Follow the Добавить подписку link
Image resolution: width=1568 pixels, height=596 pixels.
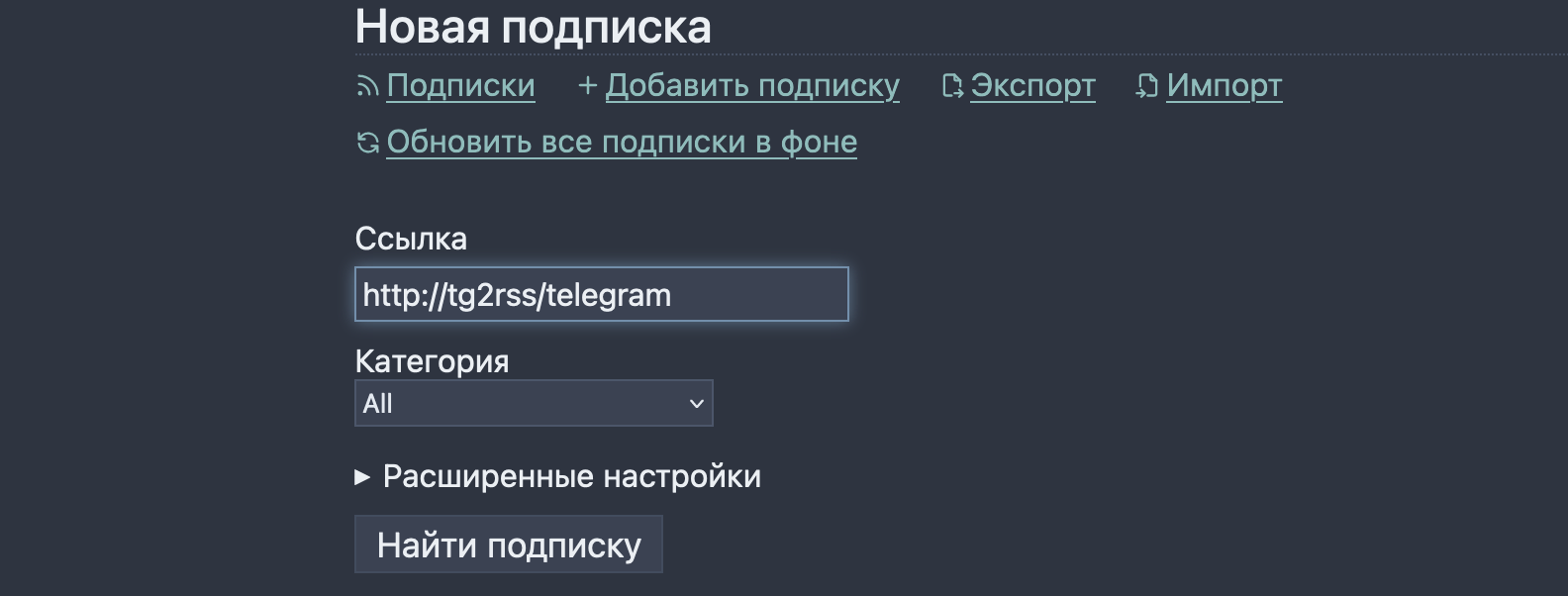tap(752, 86)
